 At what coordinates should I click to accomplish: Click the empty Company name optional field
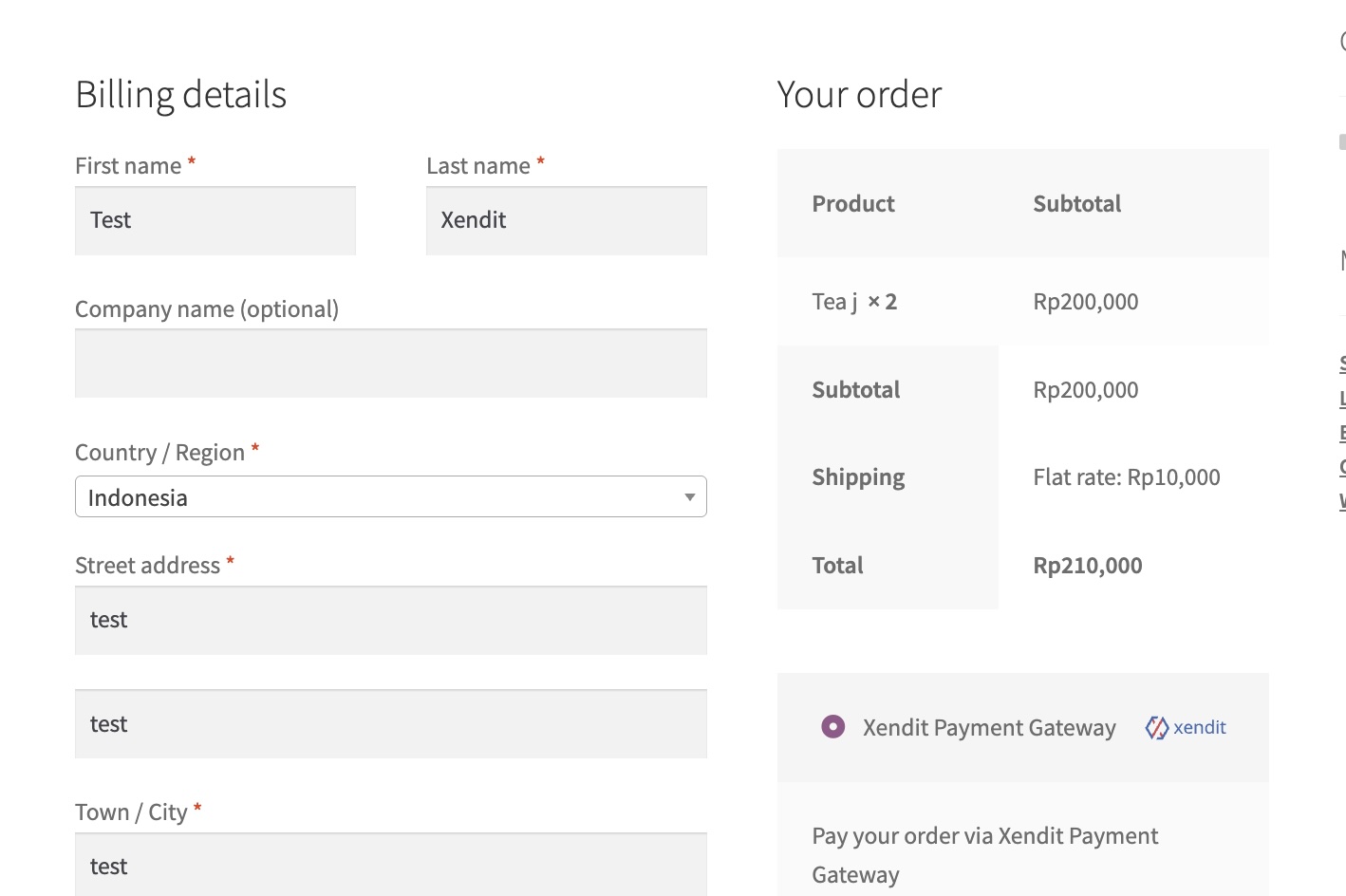coord(389,363)
